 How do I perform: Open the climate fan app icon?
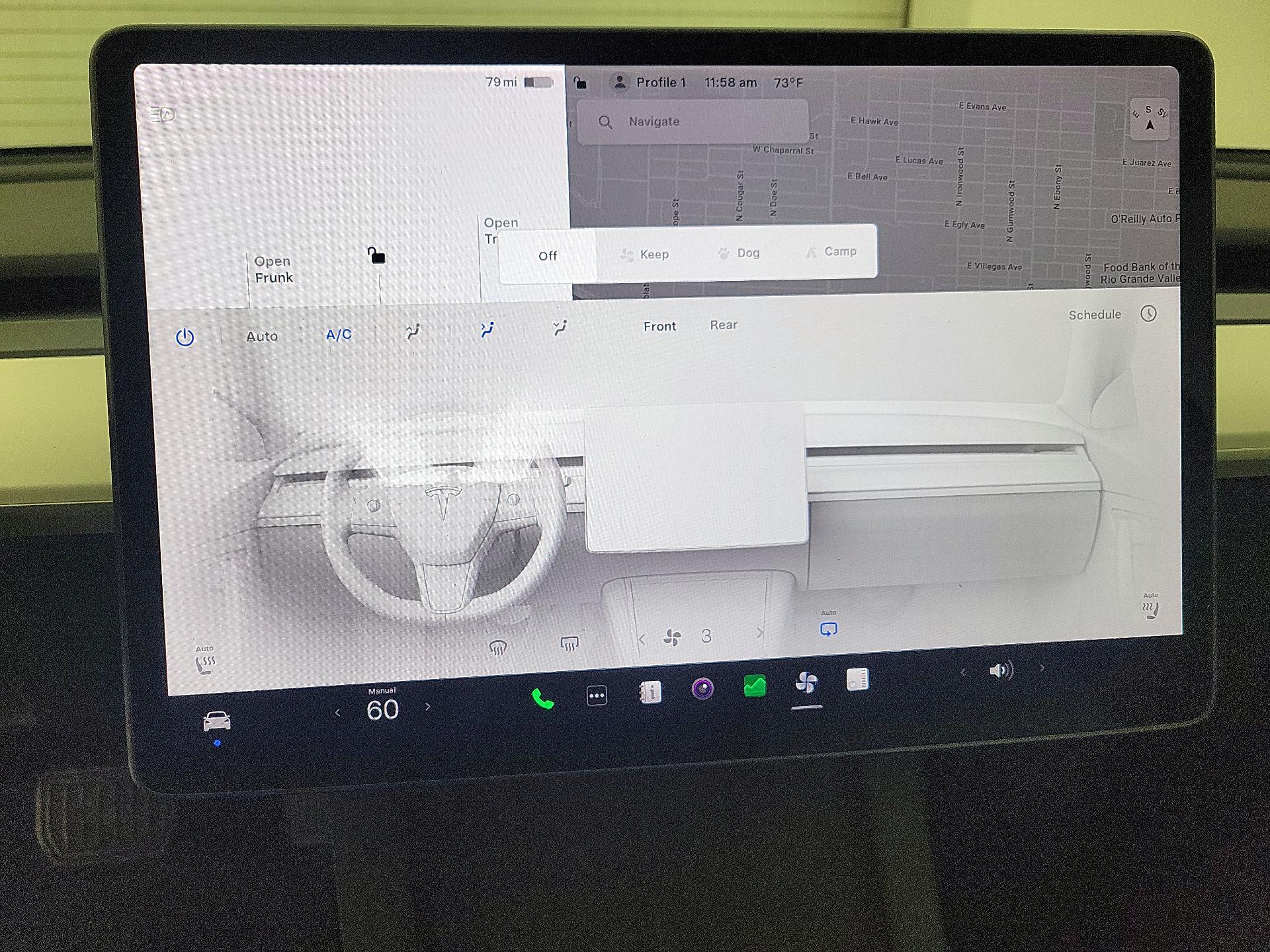coord(806,682)
